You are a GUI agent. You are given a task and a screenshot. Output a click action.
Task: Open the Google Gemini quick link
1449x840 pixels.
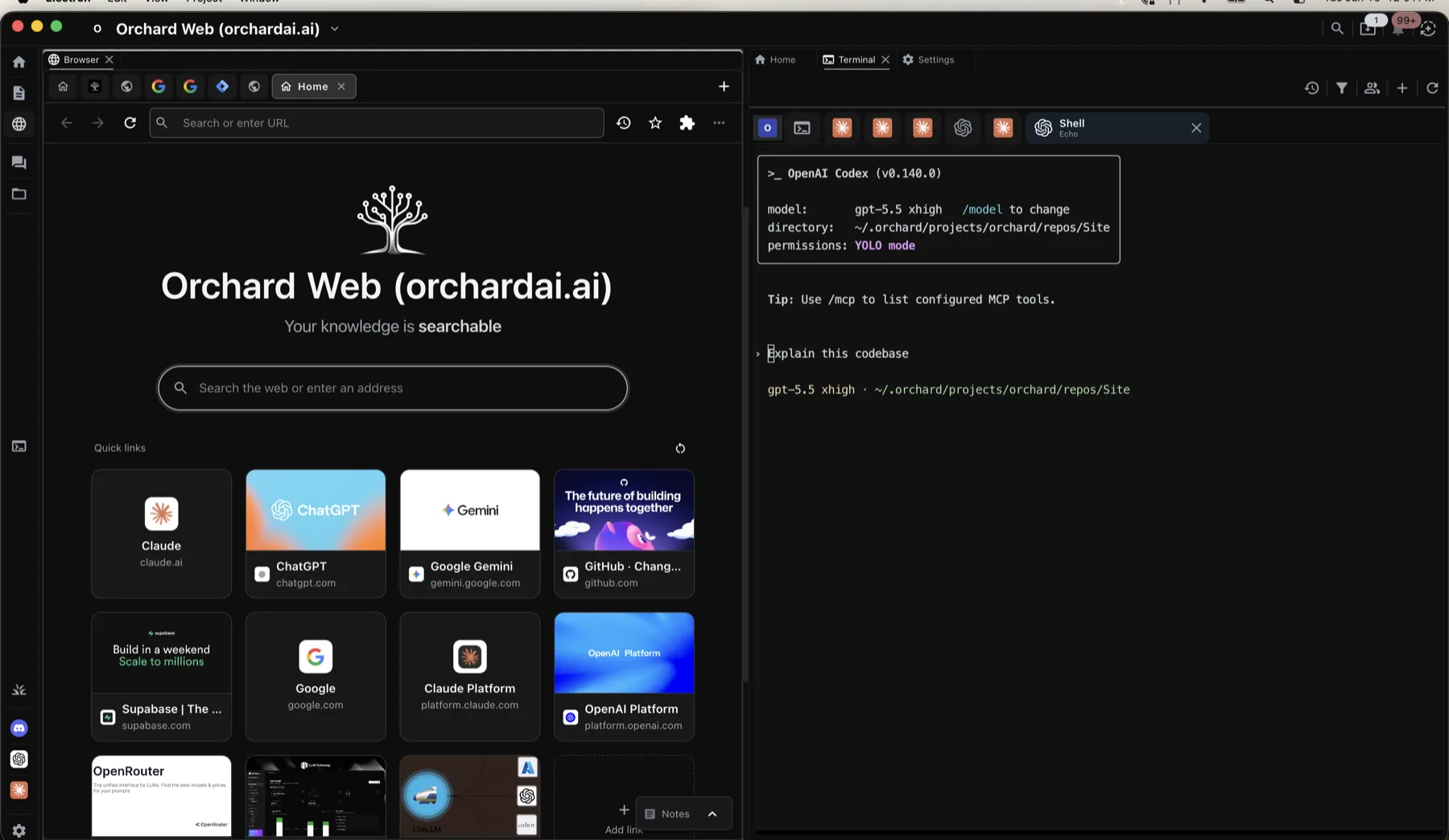tap(470, 533)
